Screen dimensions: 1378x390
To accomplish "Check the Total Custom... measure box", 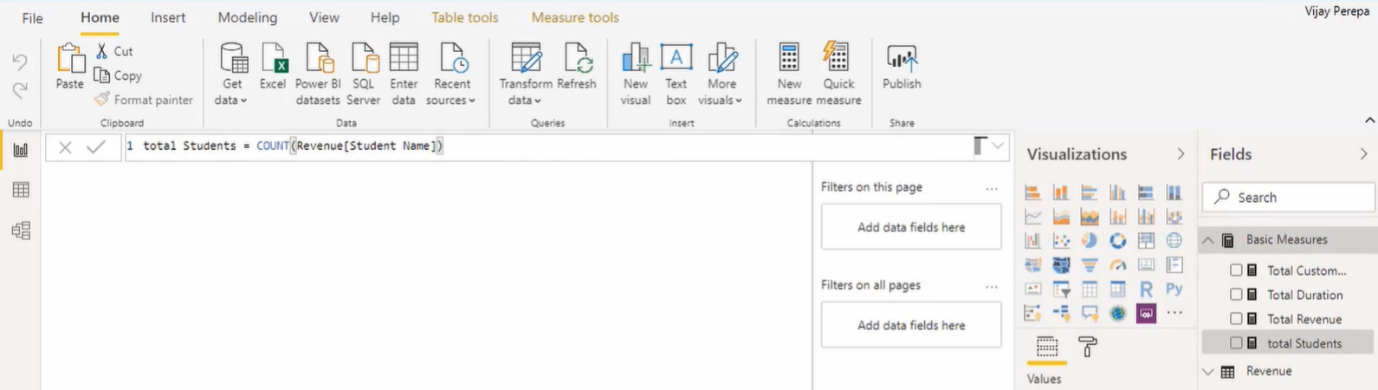I will tap(1236, 270).
